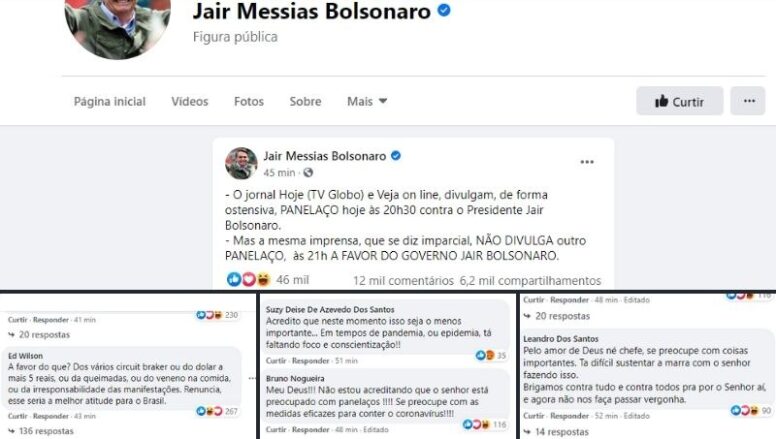The width and height of the screenshot is (776, 439).
Task: Click the globe privacy icon on post
Action: point(308,173)
